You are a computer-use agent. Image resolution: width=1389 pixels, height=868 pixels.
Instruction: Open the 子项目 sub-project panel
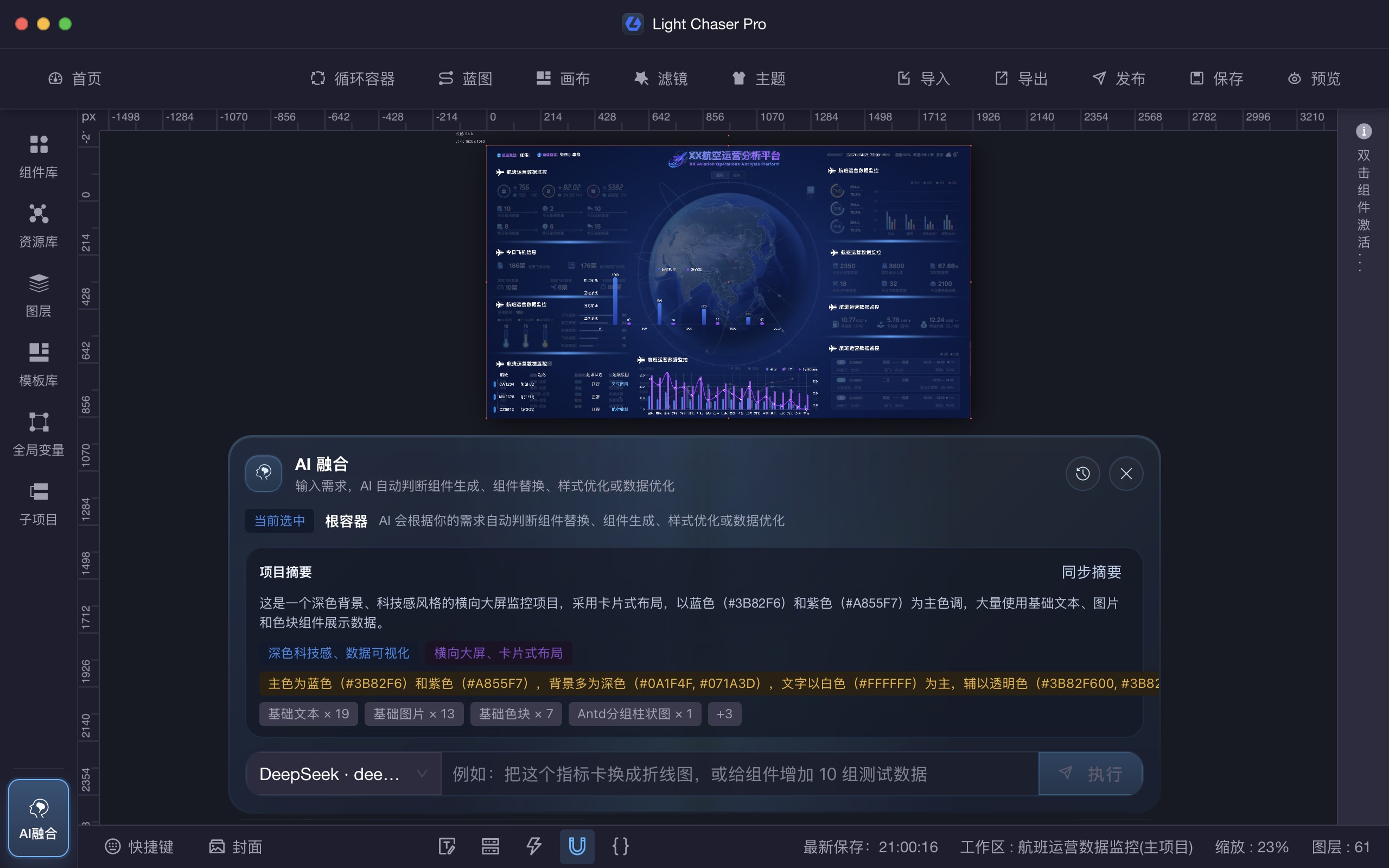[x=39, y=503]
